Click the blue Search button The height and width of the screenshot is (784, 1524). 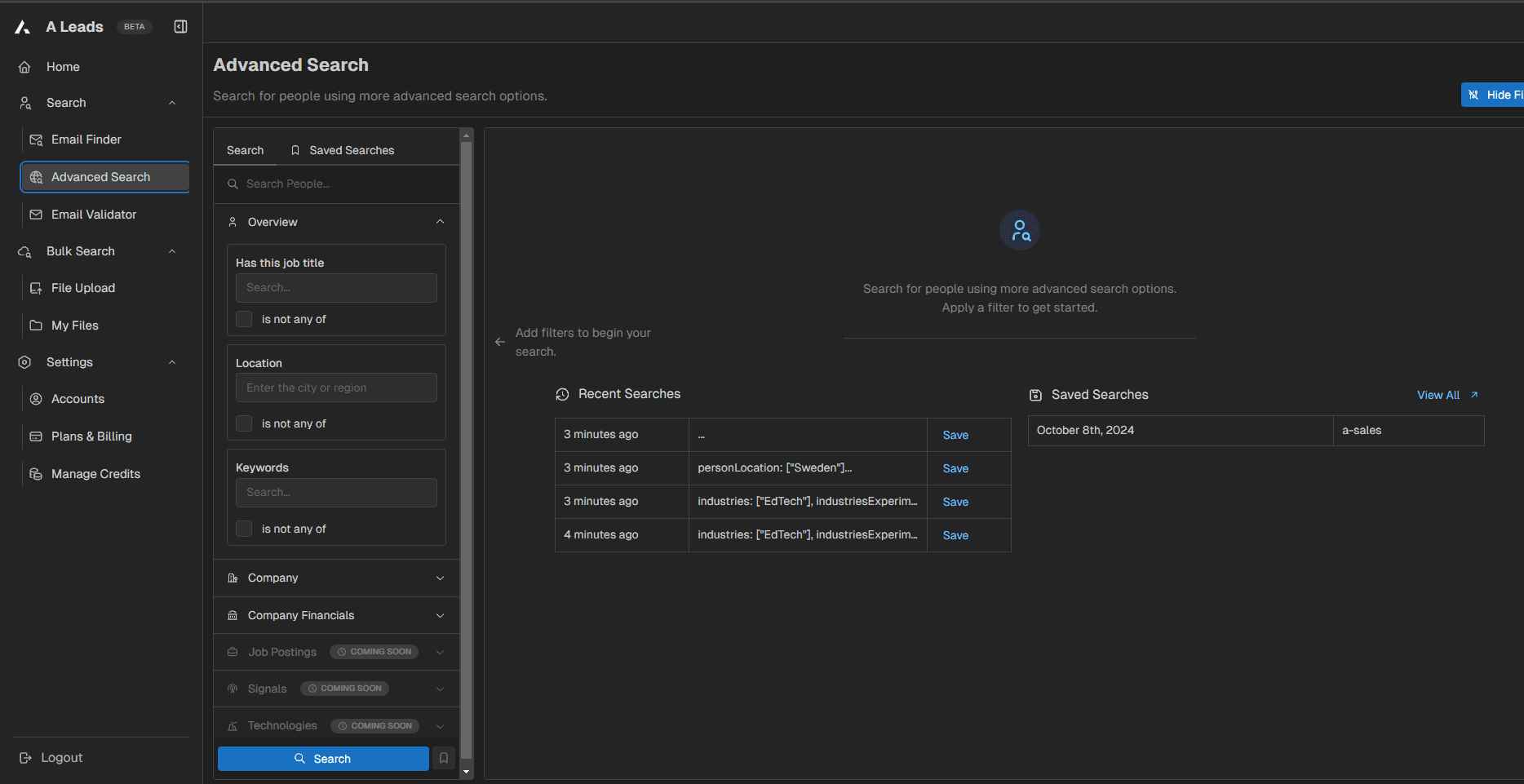[x=323, y=759]
